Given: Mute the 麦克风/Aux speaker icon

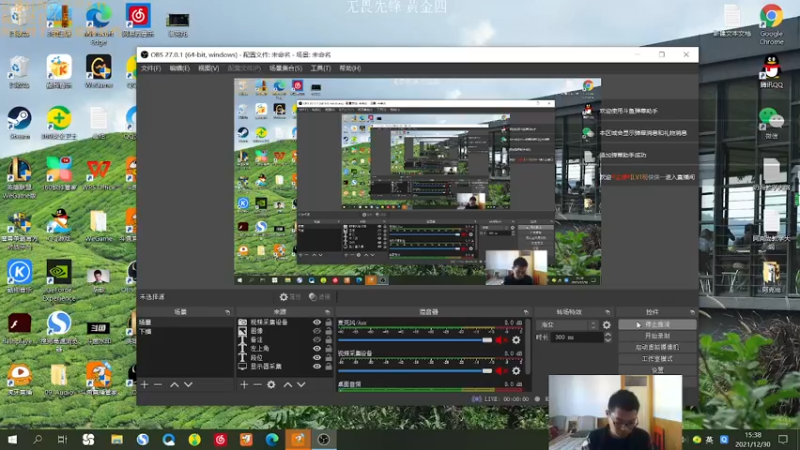Looking at the screenshot, I should [x=499, y=340].
